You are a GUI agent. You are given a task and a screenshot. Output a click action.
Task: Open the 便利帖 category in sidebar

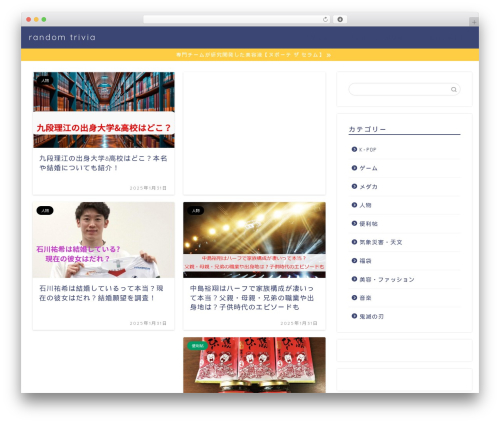[x=368, y=224]
